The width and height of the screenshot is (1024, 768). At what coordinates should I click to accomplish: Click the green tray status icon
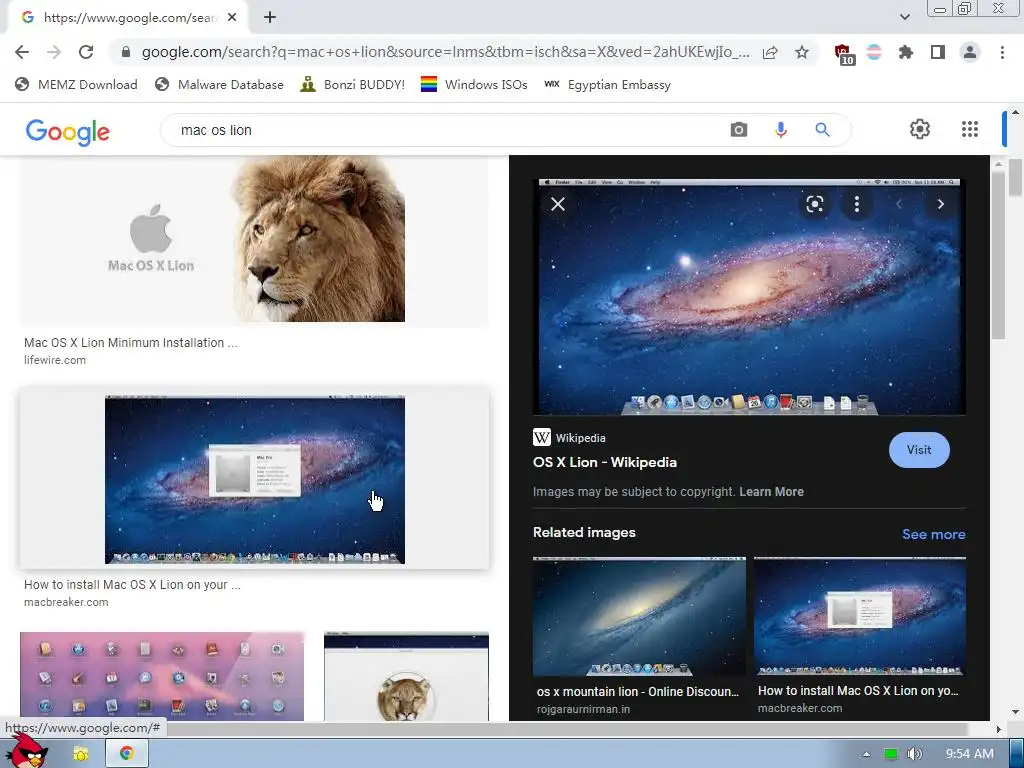[x=891, y=754]
